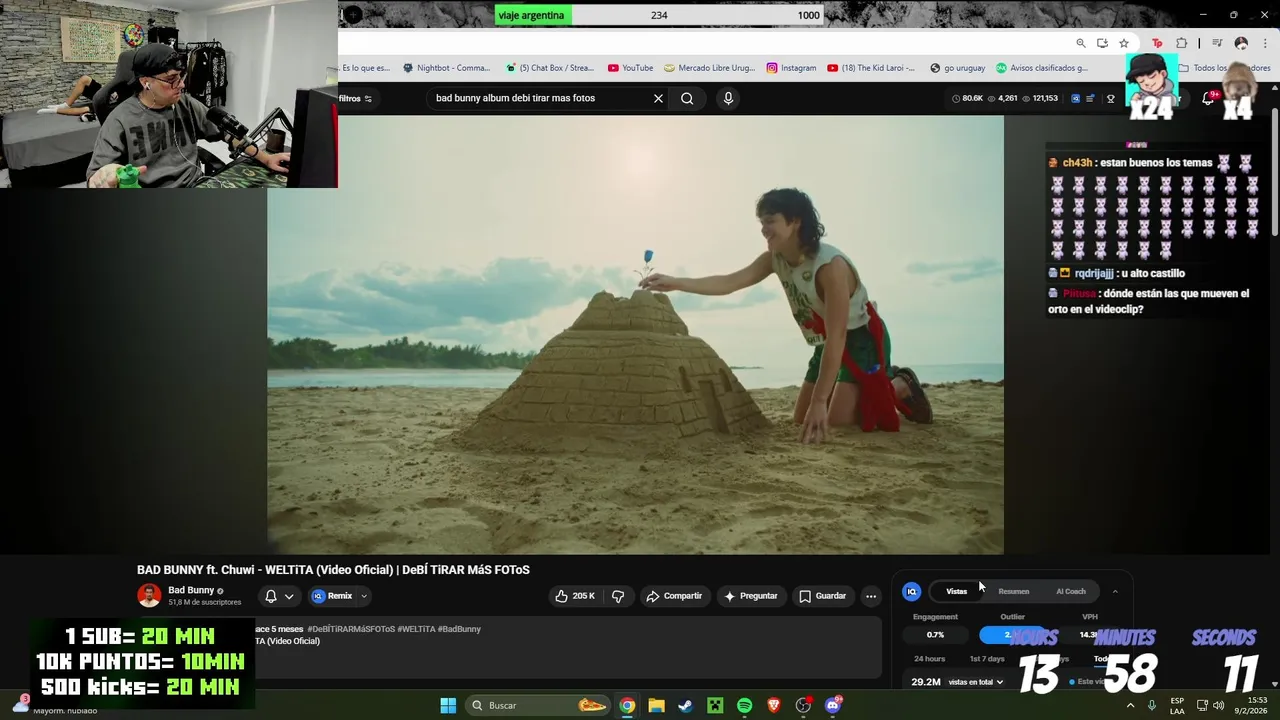
Task: Open Chrome zoom magnifier icon in address bar
Action: coord(1081,43)
